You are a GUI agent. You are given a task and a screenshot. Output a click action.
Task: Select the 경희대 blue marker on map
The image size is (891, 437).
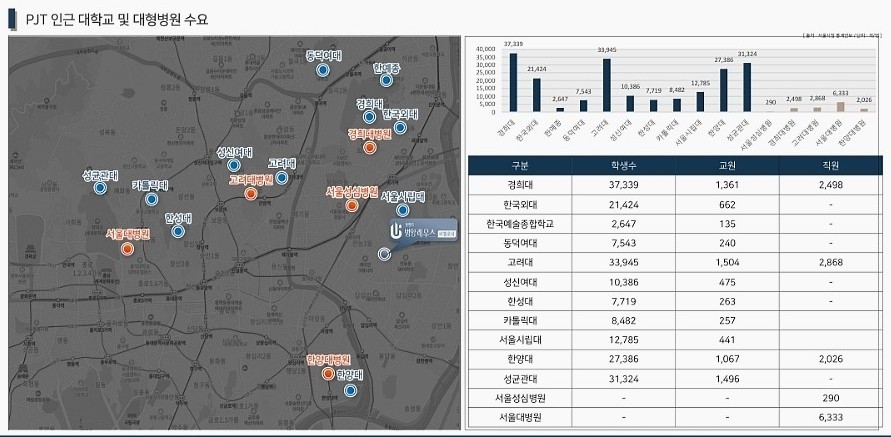(x=369, y=118)
